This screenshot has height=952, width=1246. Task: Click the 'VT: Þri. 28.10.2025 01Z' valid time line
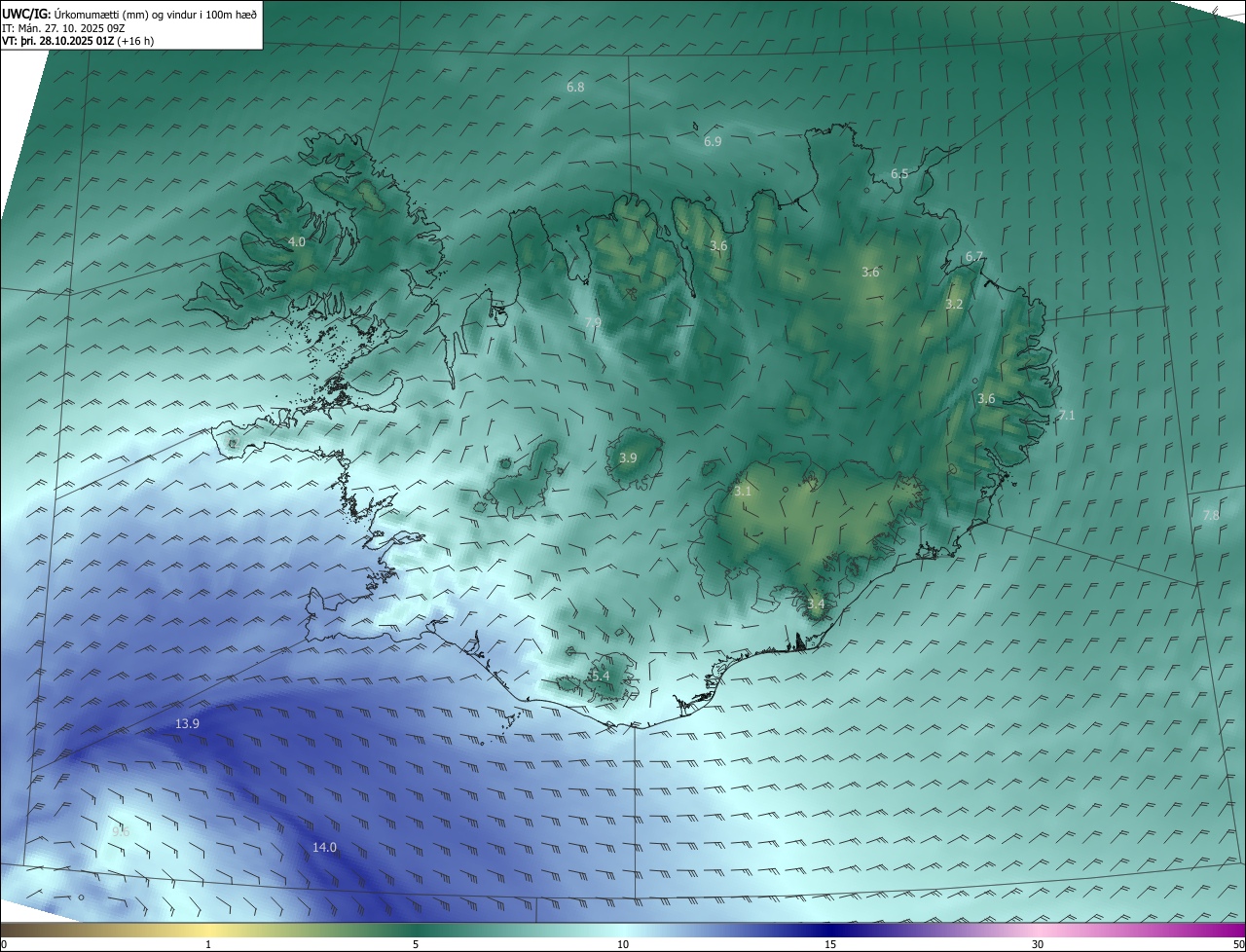click(x=78, y=41)
